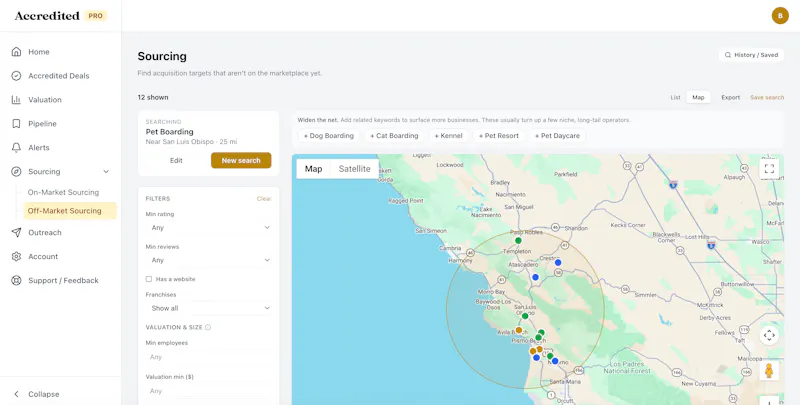Click the Min employees input field
This screenshot has height=405, width=800.
tap(209, 357)
